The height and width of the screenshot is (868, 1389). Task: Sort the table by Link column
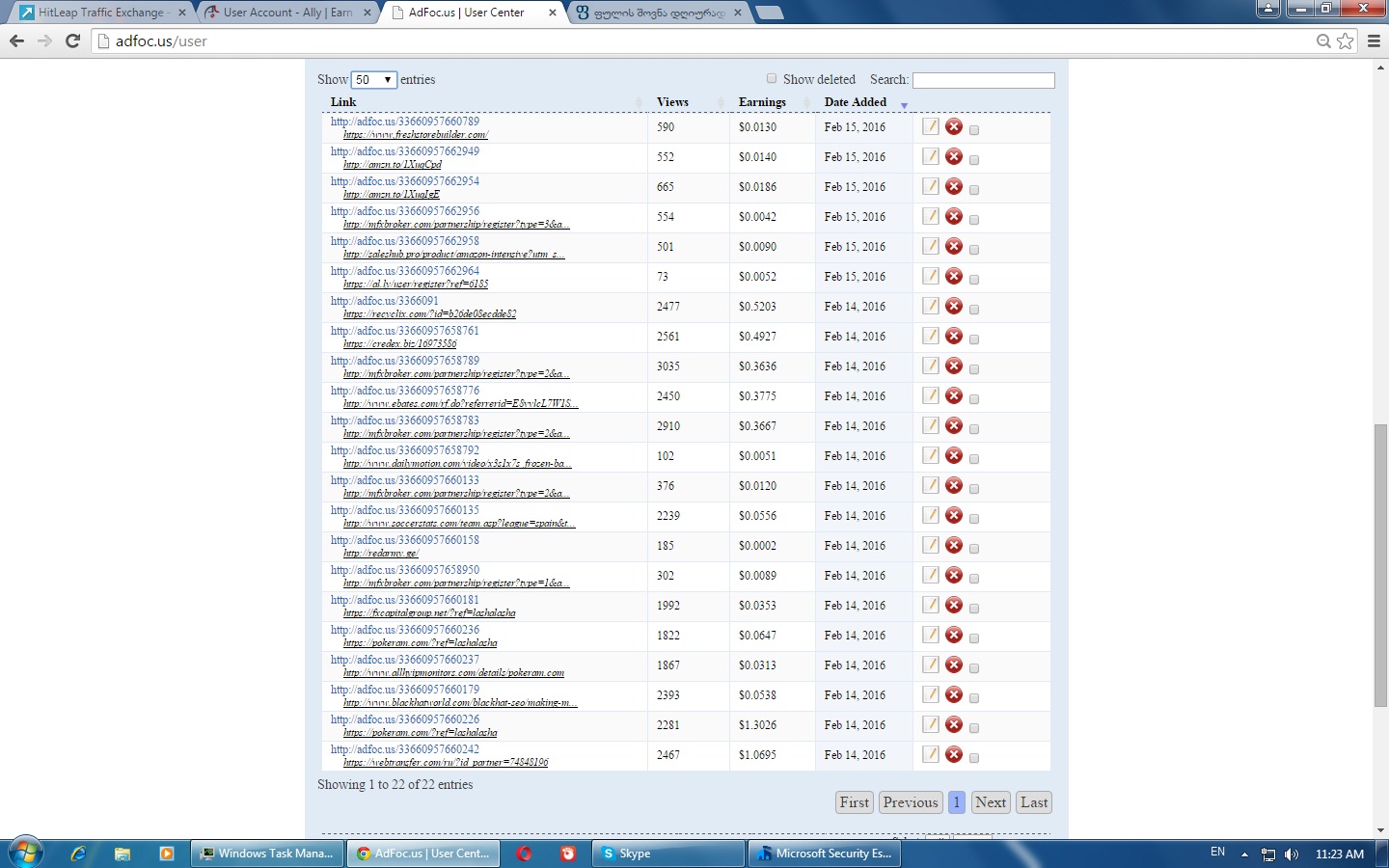[485, 102]
